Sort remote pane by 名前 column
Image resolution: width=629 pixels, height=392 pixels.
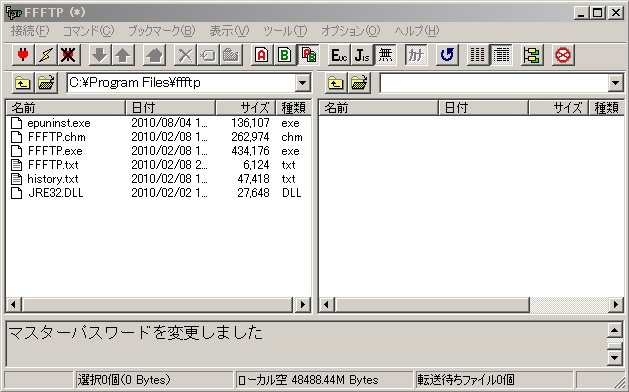tap(378, 108)
